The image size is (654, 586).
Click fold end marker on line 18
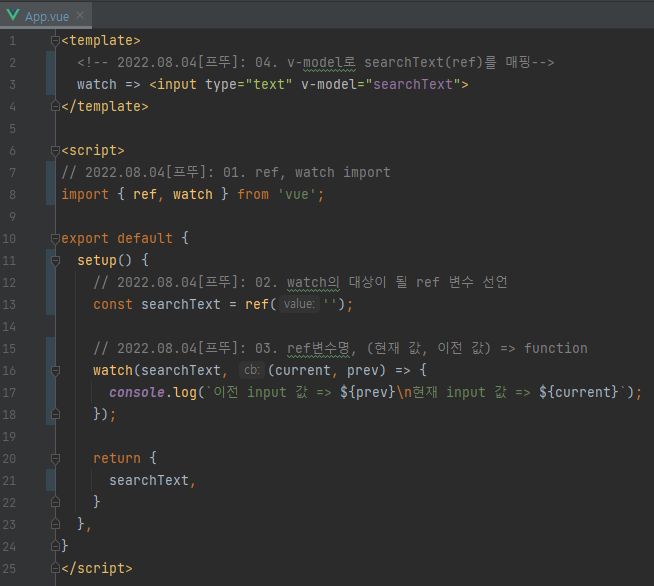point(55,414)
